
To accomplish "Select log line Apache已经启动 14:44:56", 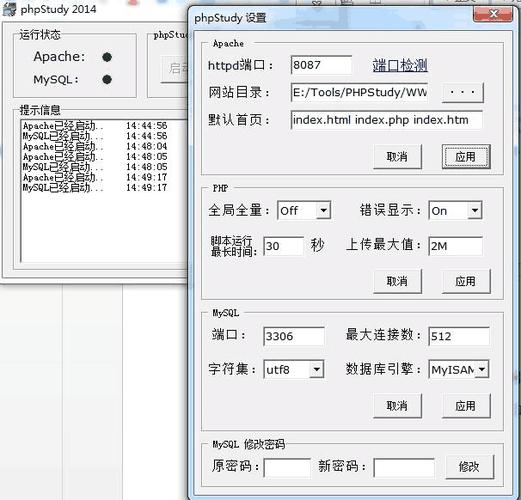I will tap(95, 126).
